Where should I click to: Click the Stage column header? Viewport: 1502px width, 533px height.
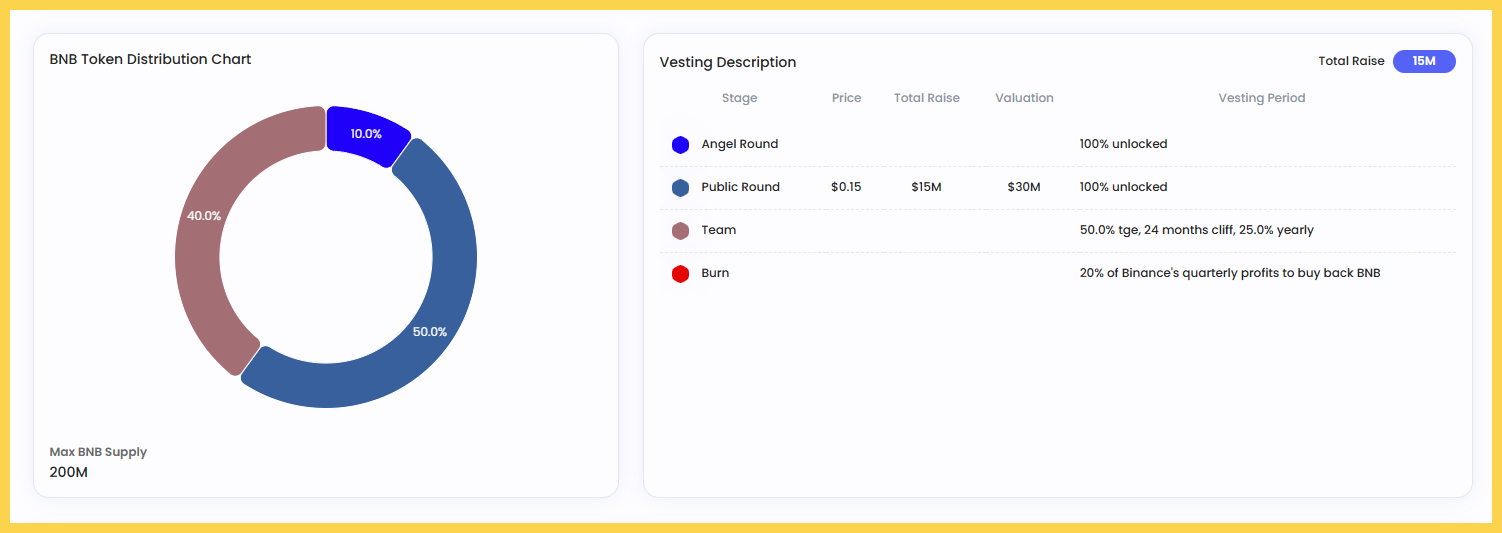[x=739, y=98]
